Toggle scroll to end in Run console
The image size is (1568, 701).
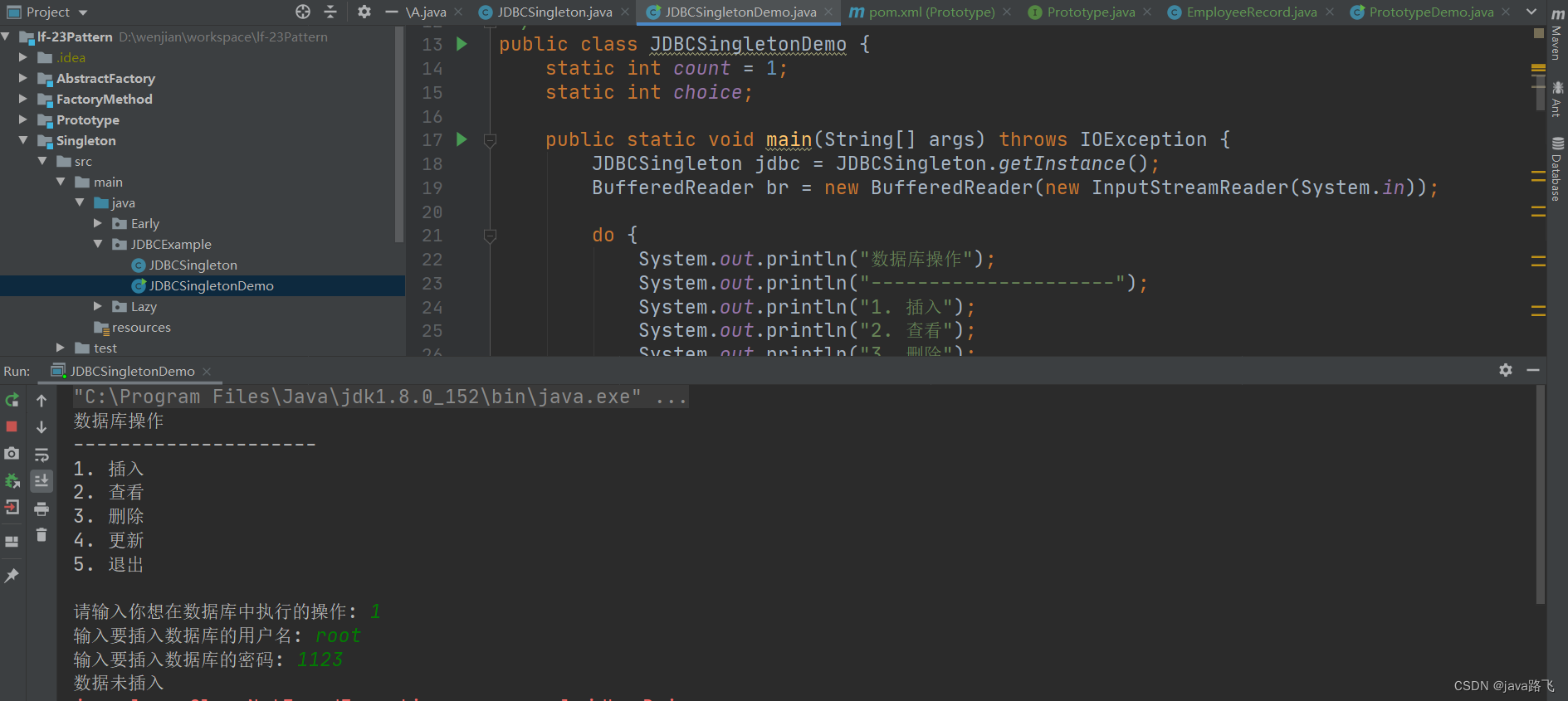(x=42, y=481)
